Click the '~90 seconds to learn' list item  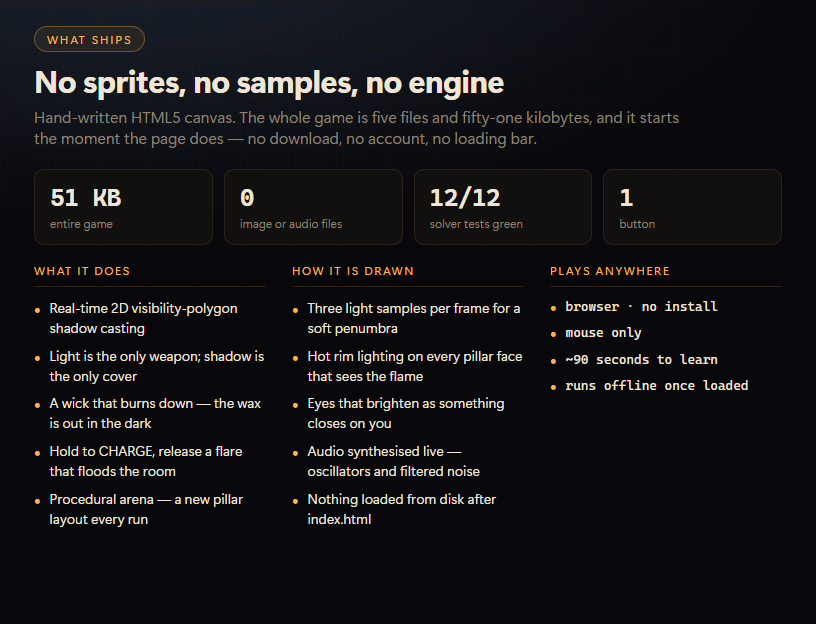coord(642,360)
